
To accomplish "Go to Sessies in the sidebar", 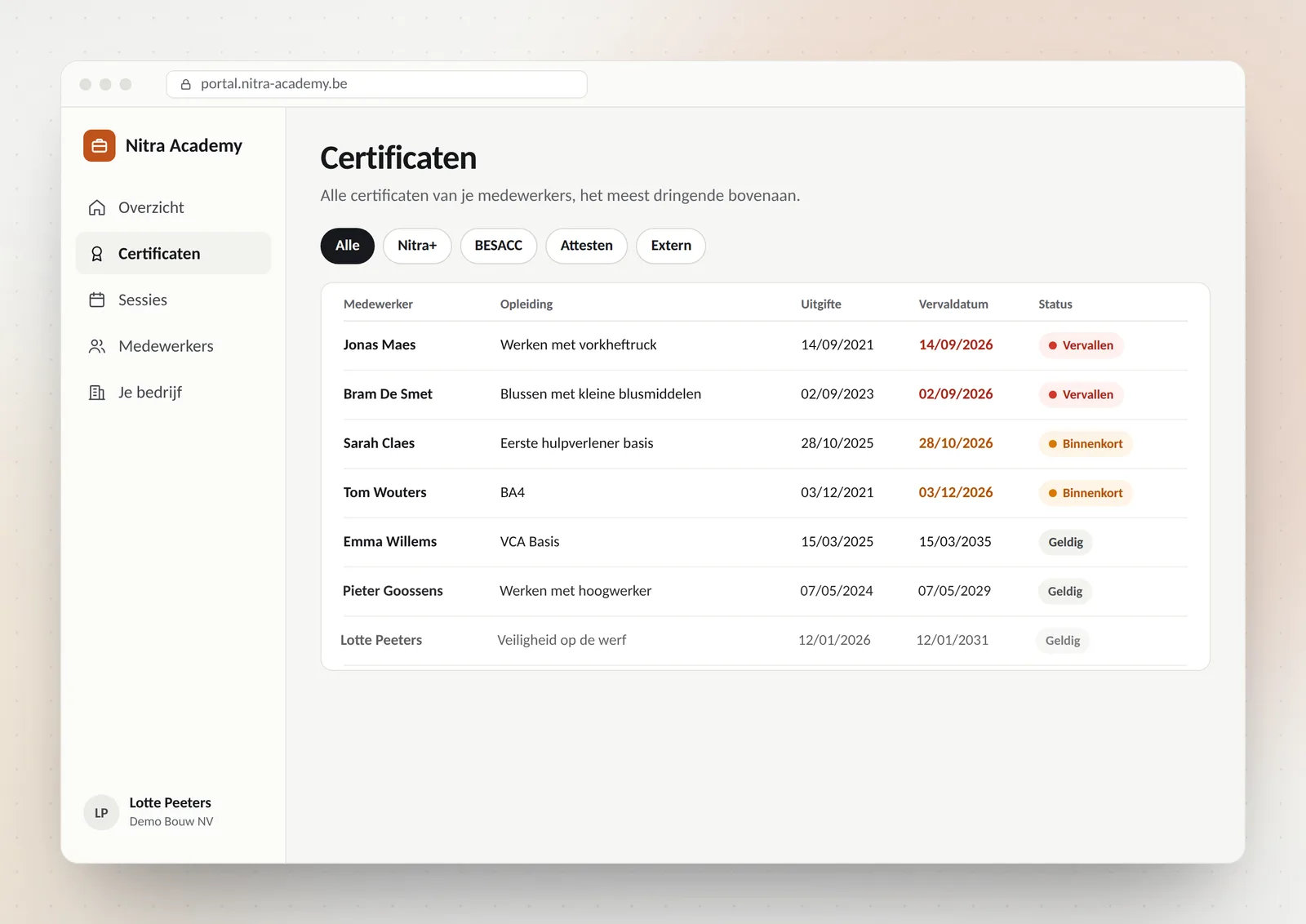I will pos(173,300).
